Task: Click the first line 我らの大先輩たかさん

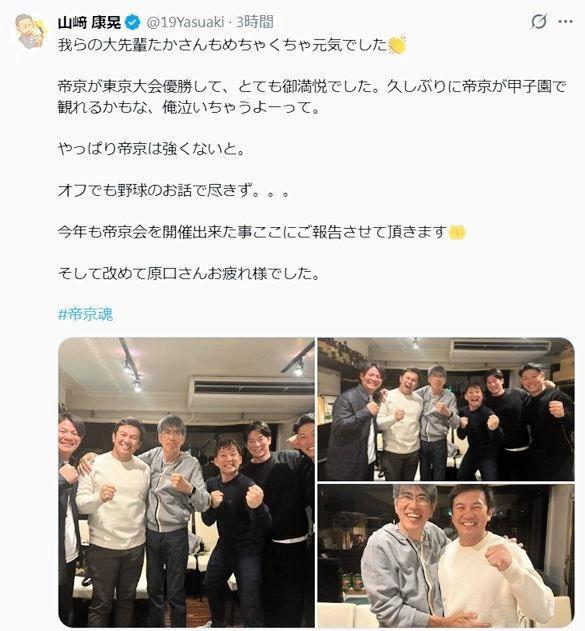Action: tap(222, 45)
